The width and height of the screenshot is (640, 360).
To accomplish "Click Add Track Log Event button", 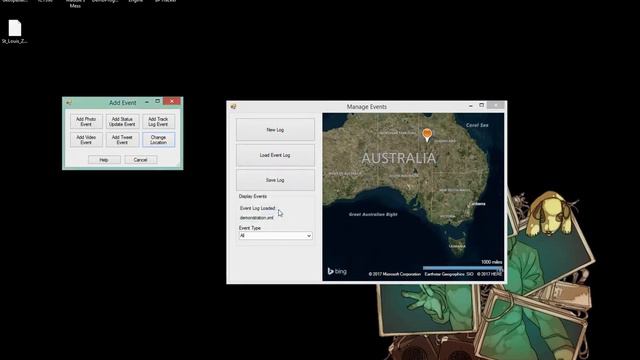I will pos(158,122).
